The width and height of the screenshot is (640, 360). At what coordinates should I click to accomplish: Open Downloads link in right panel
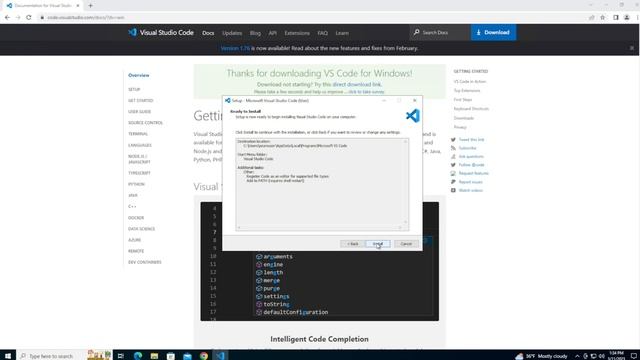point(464,118)
